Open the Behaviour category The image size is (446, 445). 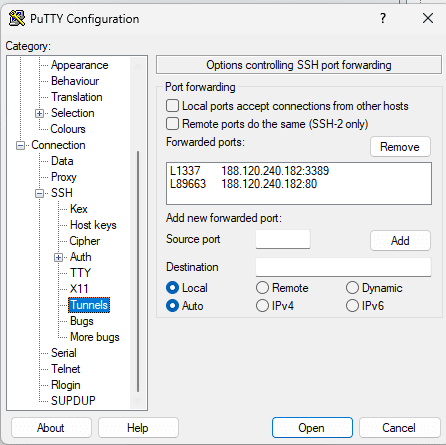75,81
